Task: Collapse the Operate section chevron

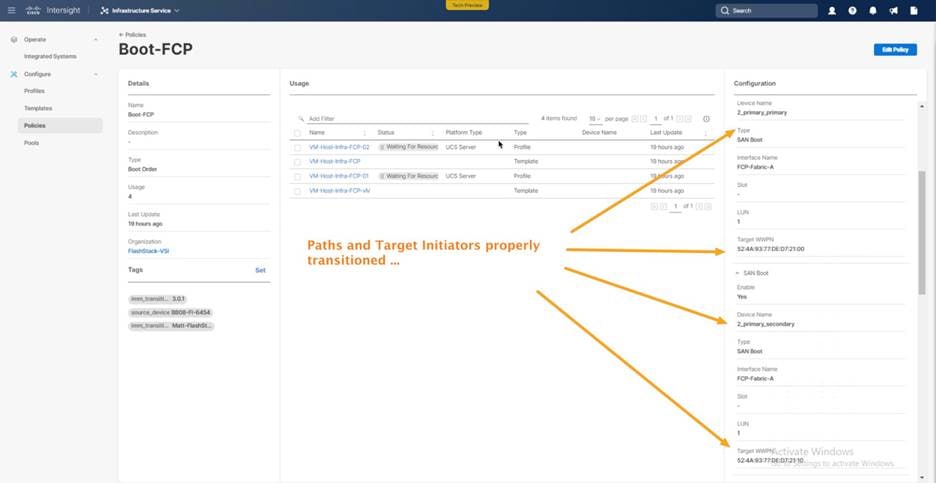Action: (96, 39)
